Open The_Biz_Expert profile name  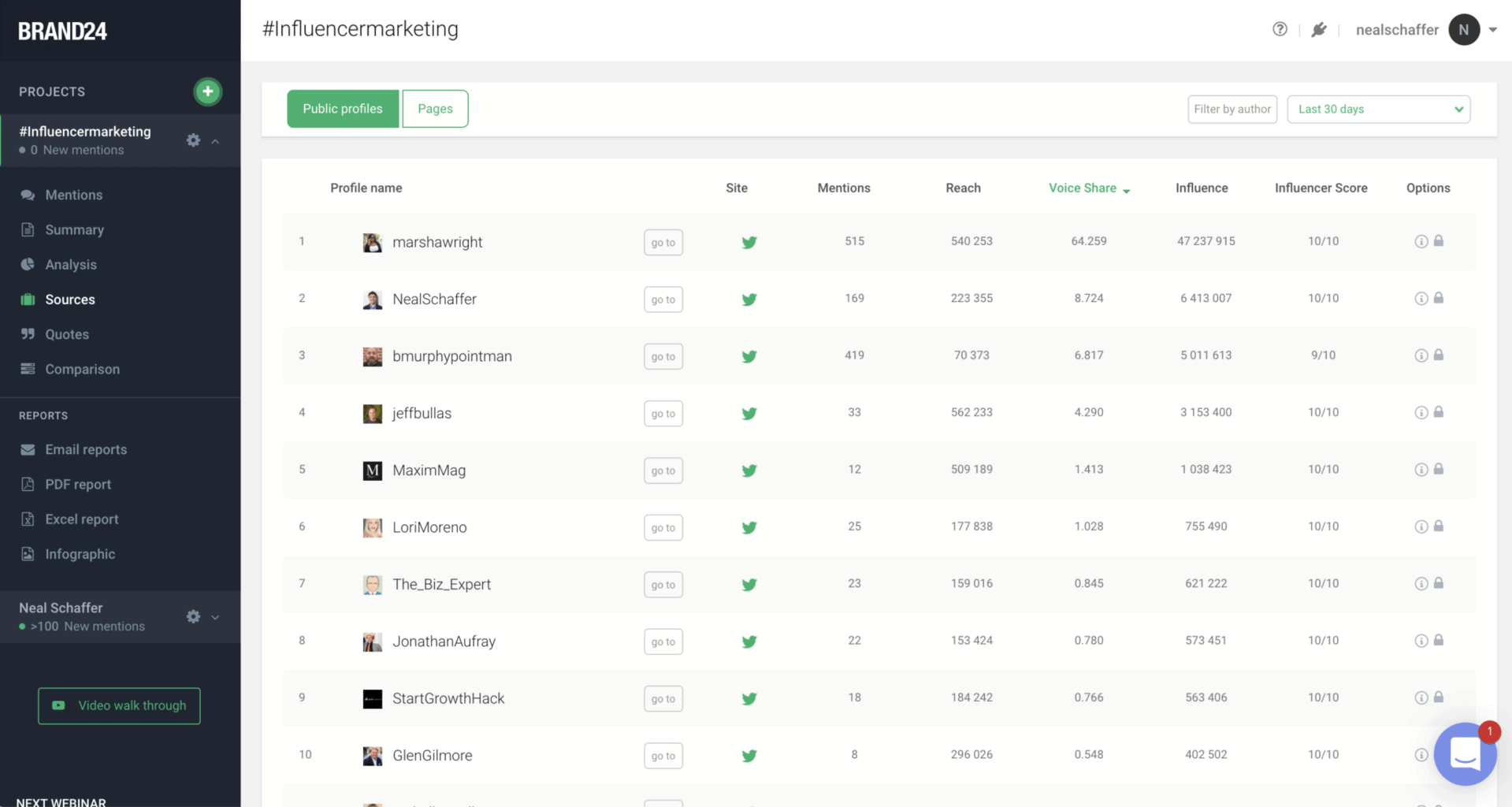click(442, 584)
